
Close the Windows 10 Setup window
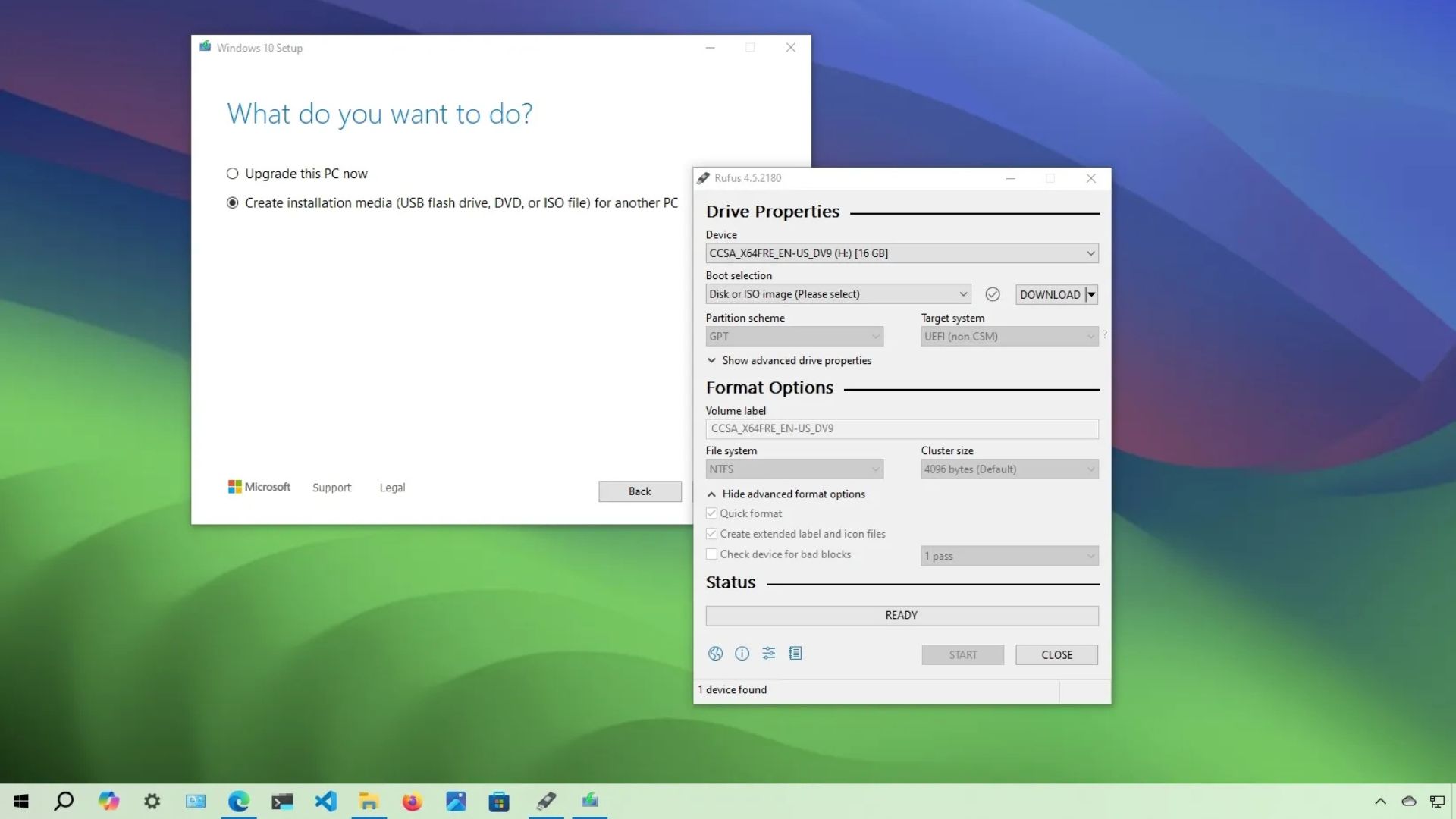click(790, 48)
